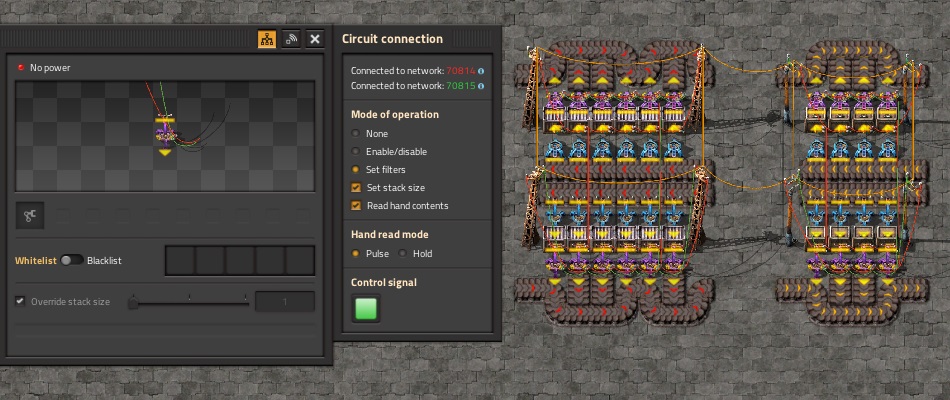Close the inserter window with the X
This screenshot has height=400, width=950.
tap(315, 39)
